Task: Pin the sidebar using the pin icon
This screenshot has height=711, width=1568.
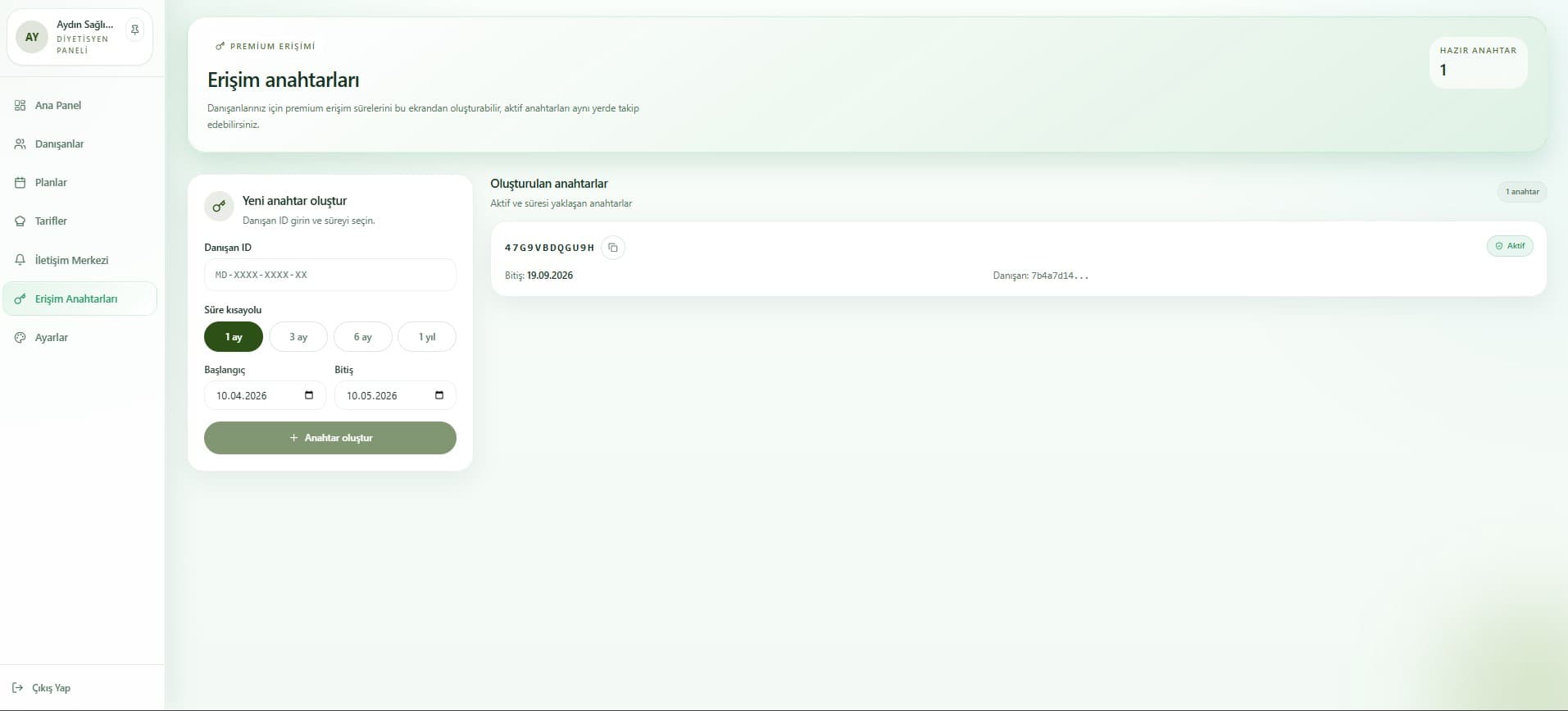Action: pyautogui.click(x=135, y=30)
